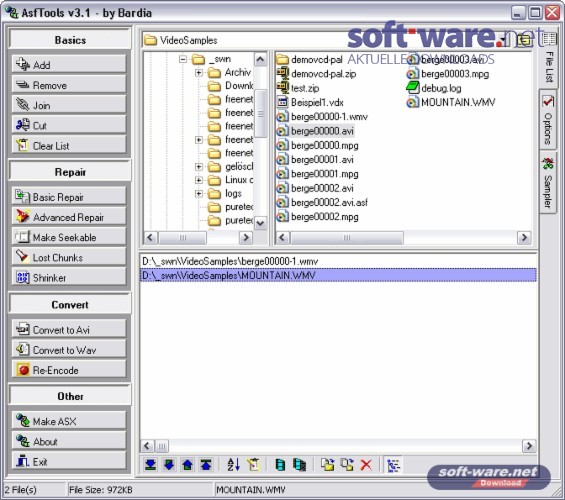Click file browser scroll right arrow
Viewport: 565px width, 500px height.
(x=524, y=237)
